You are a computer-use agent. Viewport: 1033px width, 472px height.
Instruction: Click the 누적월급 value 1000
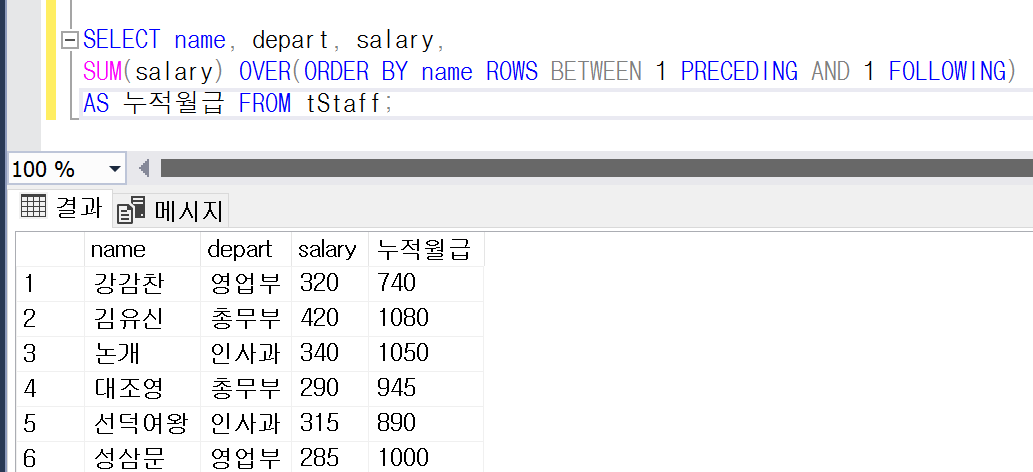click(x=426, y=457)
